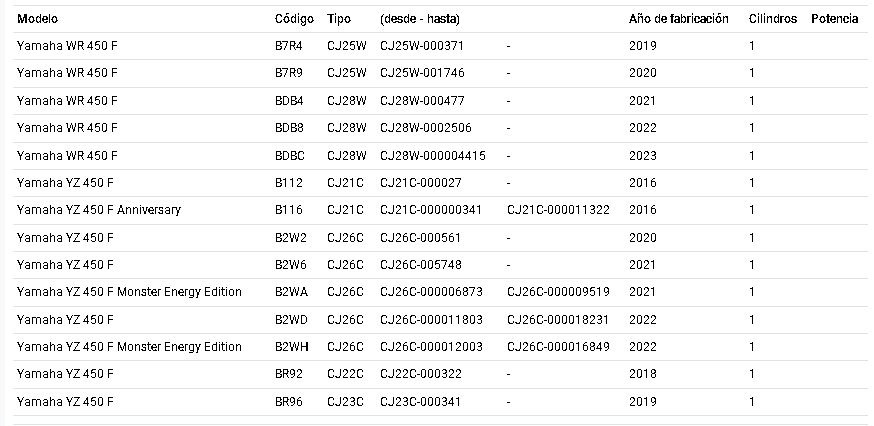Click frame number CJ26C-005748
The height and width of the screenshot is (426, 874).
[421, 265]
